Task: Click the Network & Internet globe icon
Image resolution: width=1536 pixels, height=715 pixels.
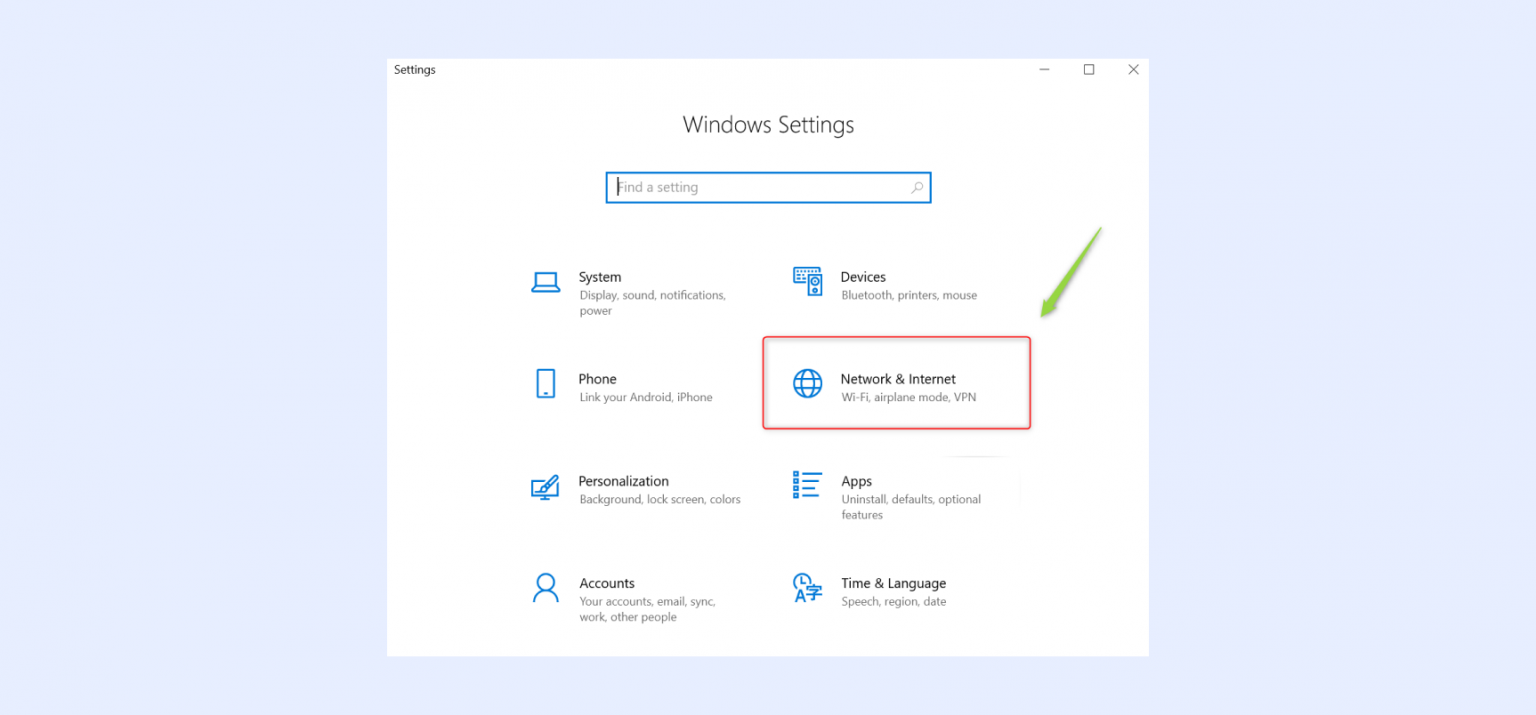Action: click(x=807, y=384)
